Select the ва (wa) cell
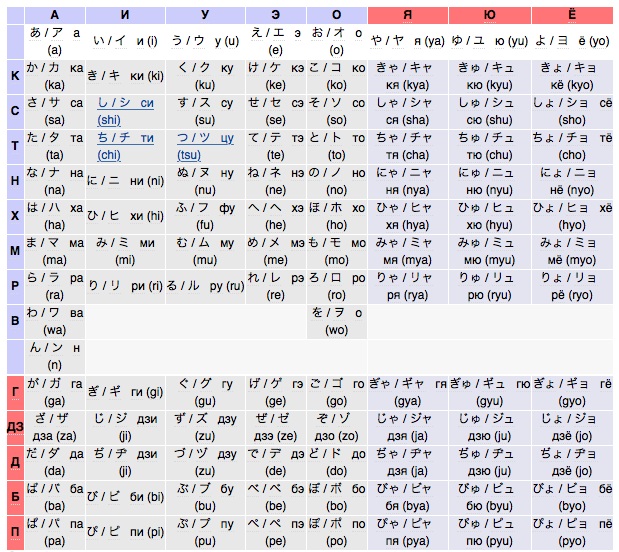The image size is (619, 552). [55, 321]
